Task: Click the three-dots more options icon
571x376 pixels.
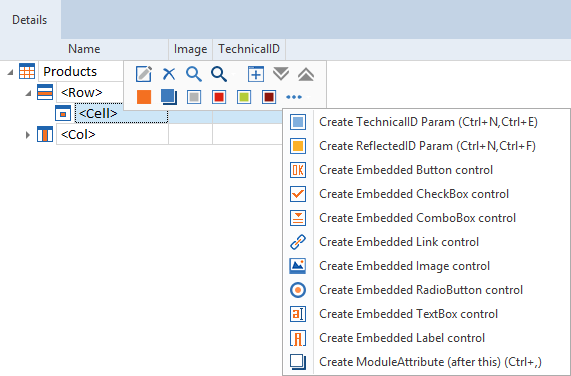Action: (x=294, y=97)
